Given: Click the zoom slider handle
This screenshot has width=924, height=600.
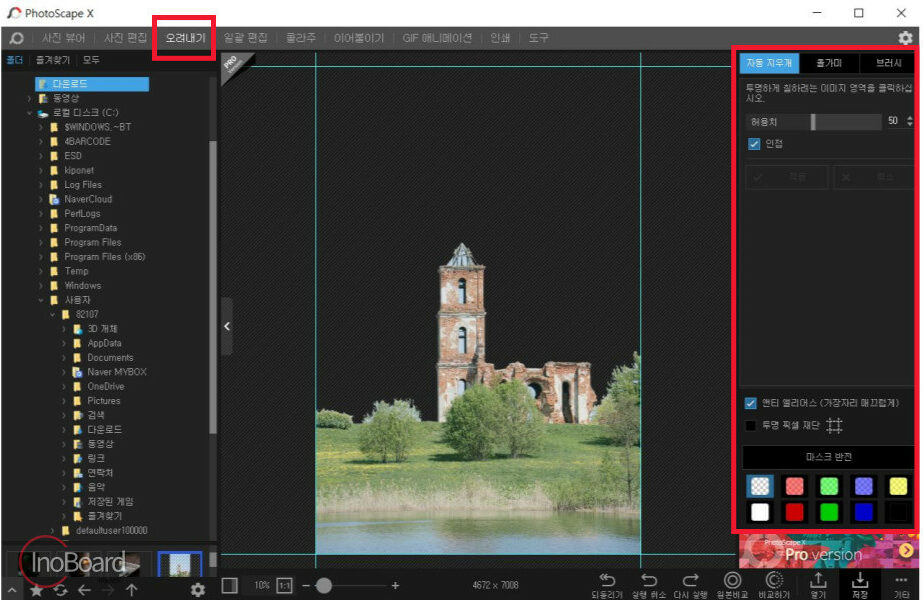Looking at the screenshot, I should [324, 585].
